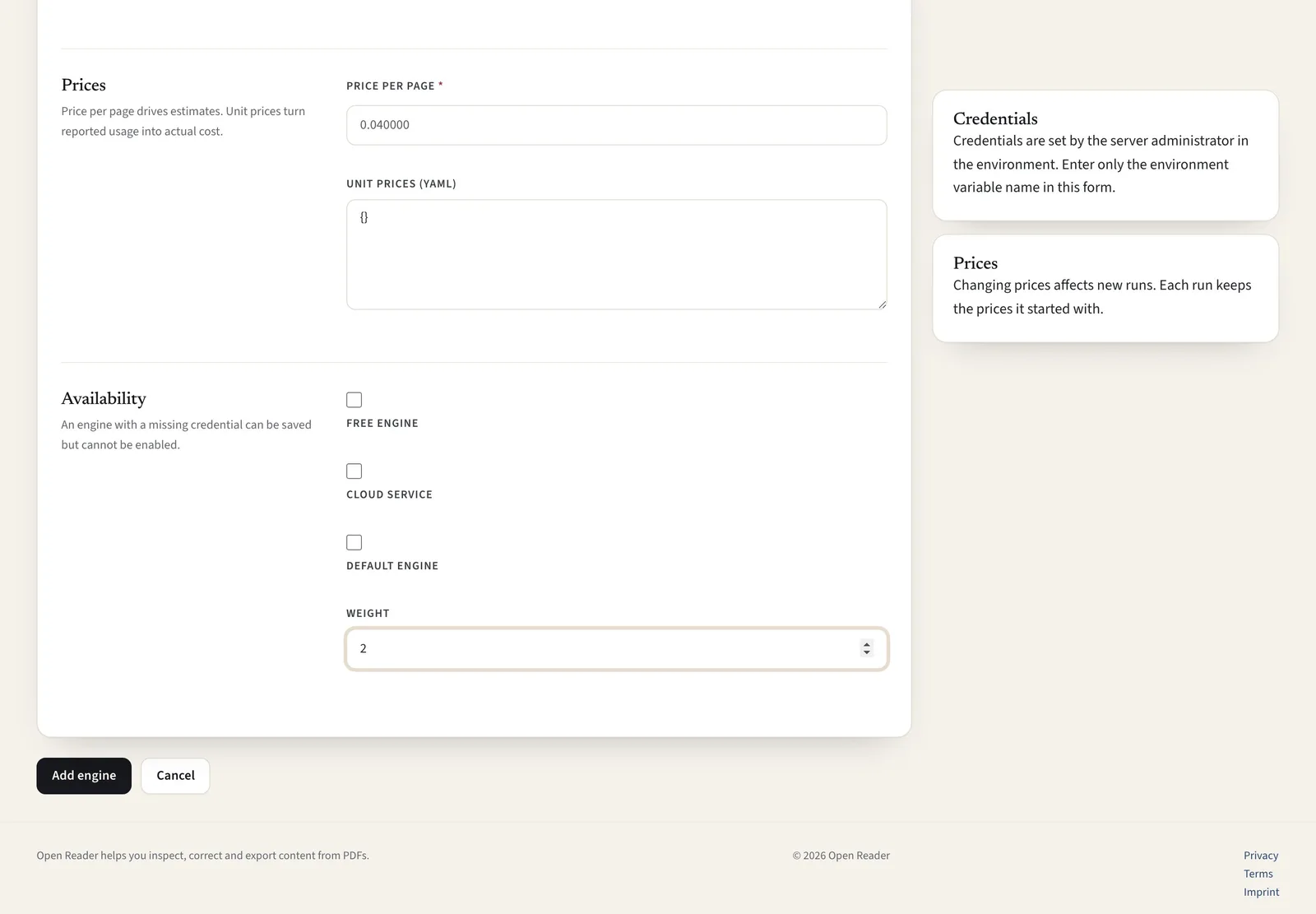Click the 'Prices' help card heading

click(x=975, y=263)
